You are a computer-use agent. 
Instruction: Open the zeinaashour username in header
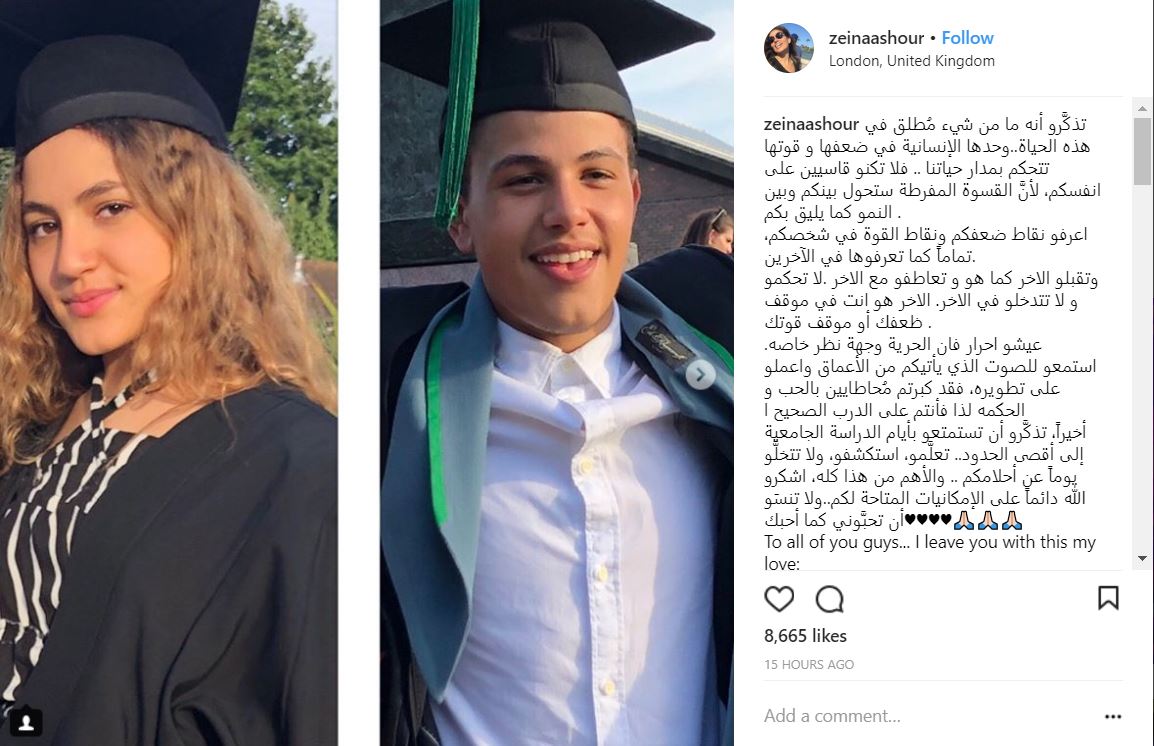point(876,38)
